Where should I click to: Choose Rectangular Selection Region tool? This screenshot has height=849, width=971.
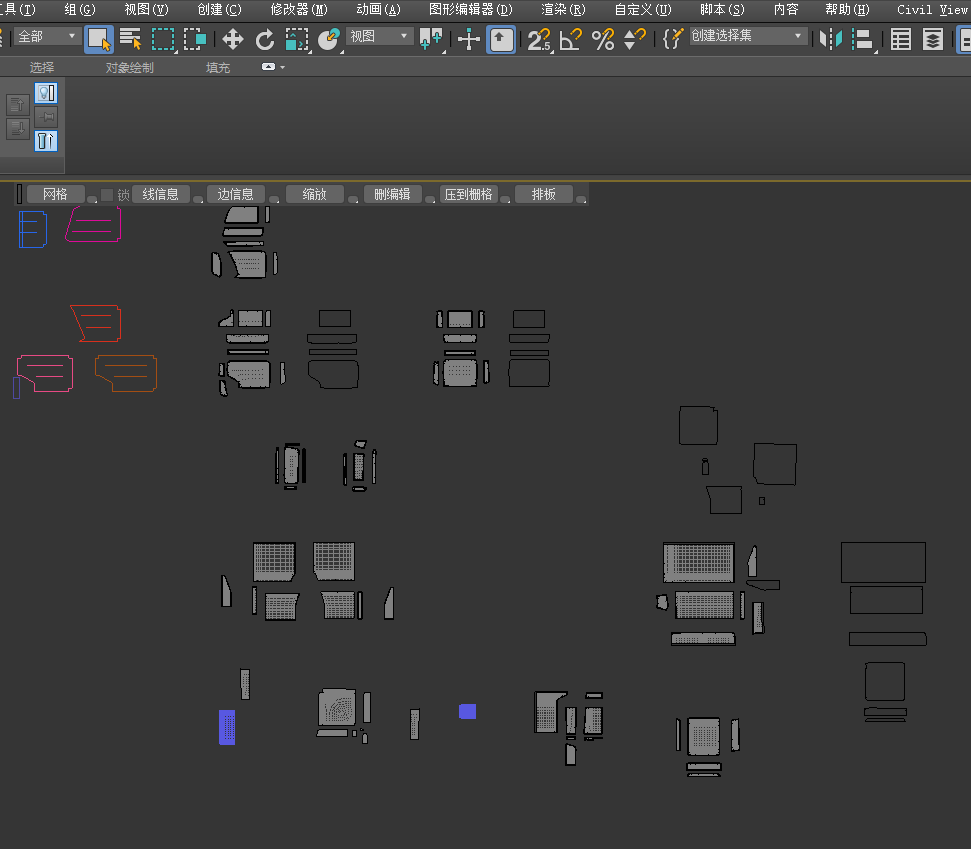pos(163,39)
